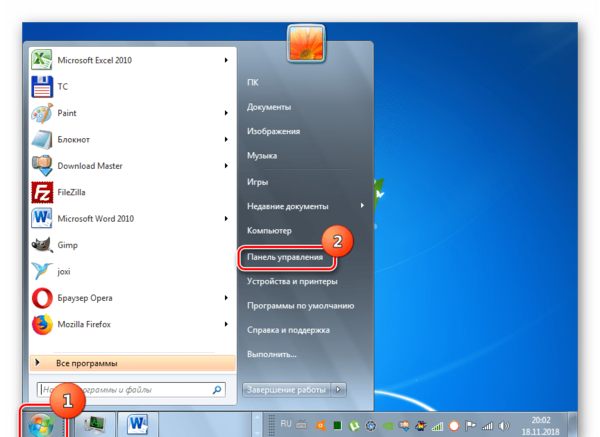Image resolution: width=600 pixels, height=437 pixels.
Task: Open Справка и поддержка
Action: (289, 330)
